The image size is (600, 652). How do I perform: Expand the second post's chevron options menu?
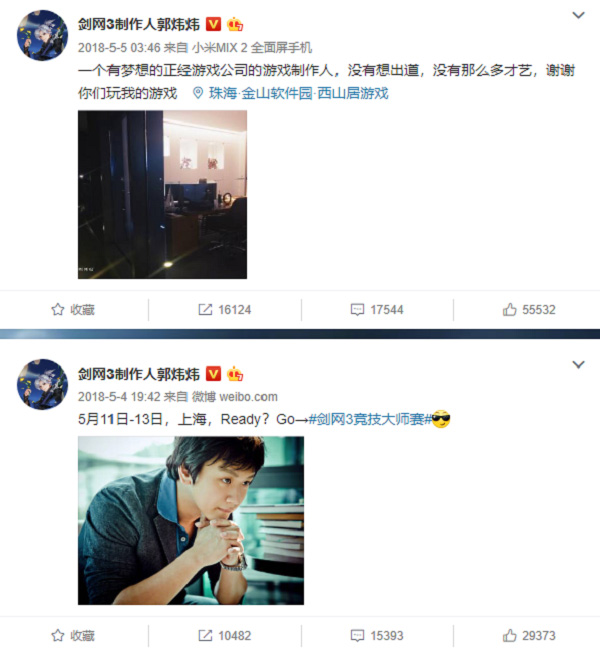tap(578, 365)
